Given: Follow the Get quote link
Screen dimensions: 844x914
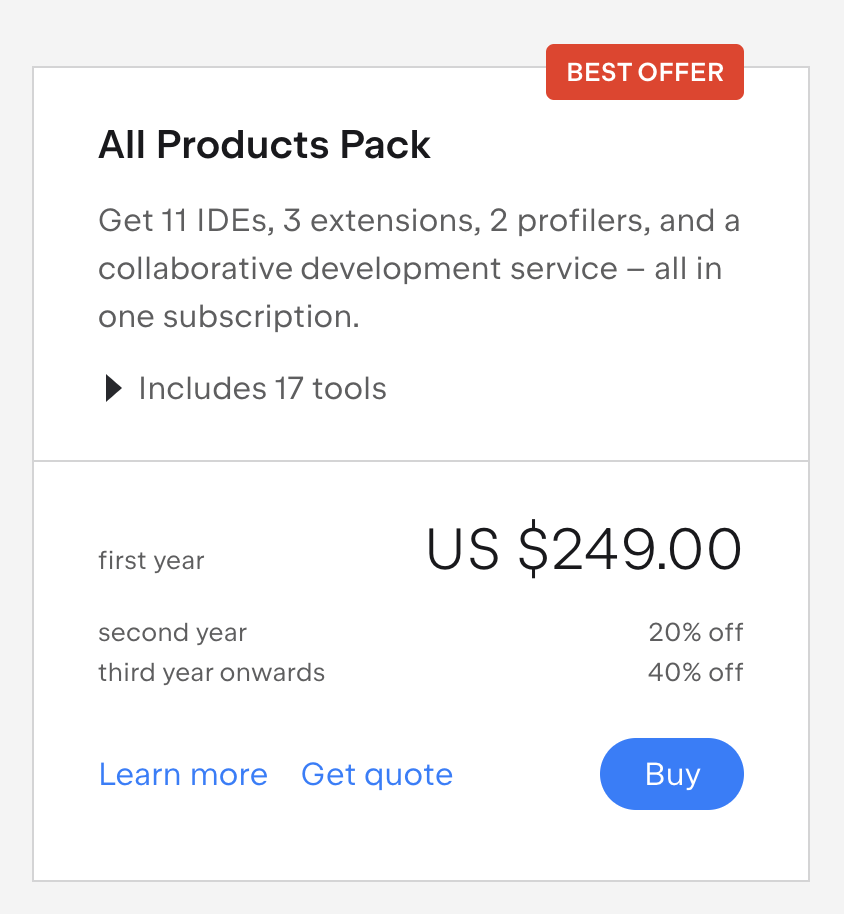Looking at the screenshot, I should 377,774.
